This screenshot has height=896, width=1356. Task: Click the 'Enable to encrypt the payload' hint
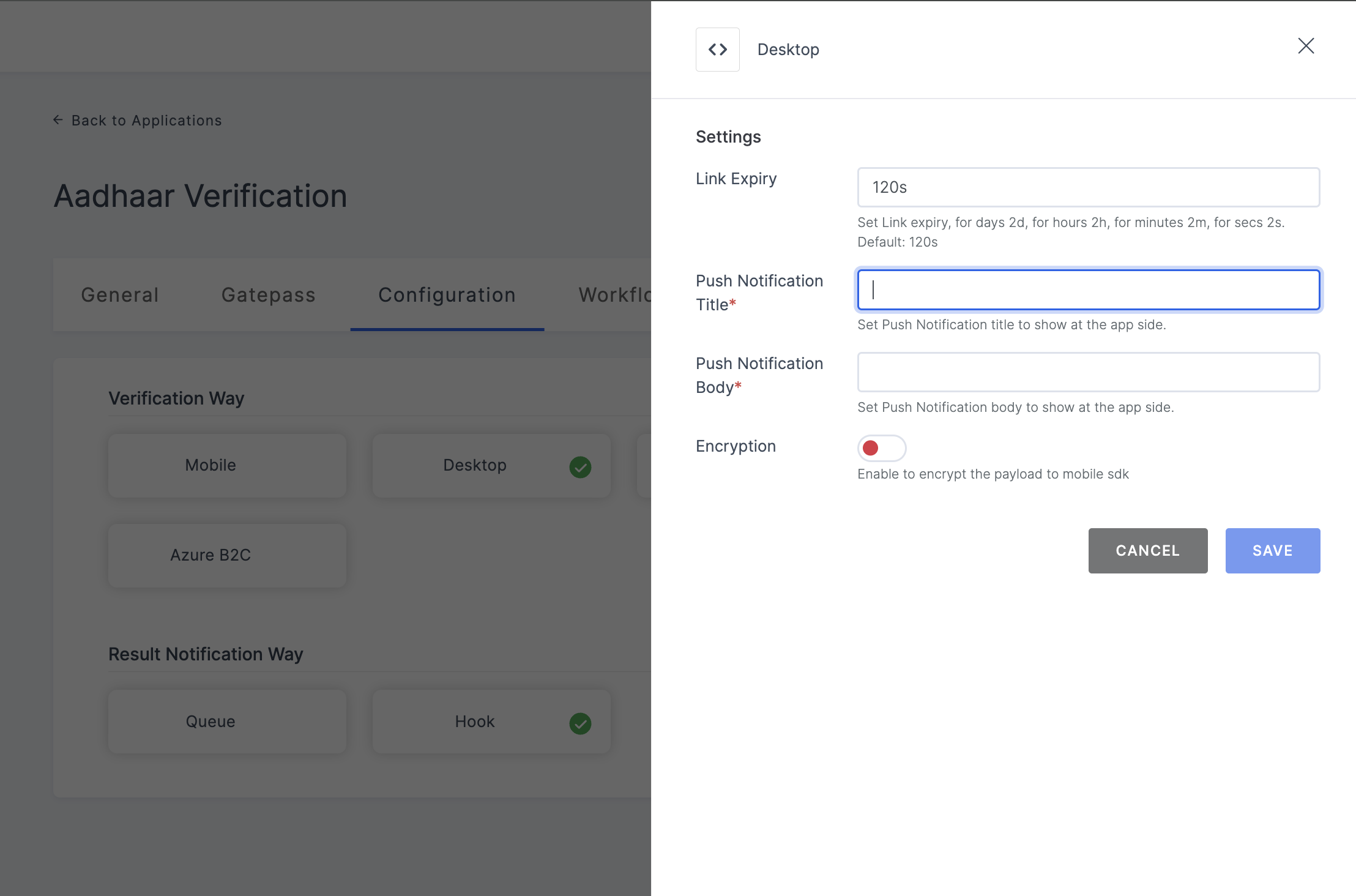point(993,474)
